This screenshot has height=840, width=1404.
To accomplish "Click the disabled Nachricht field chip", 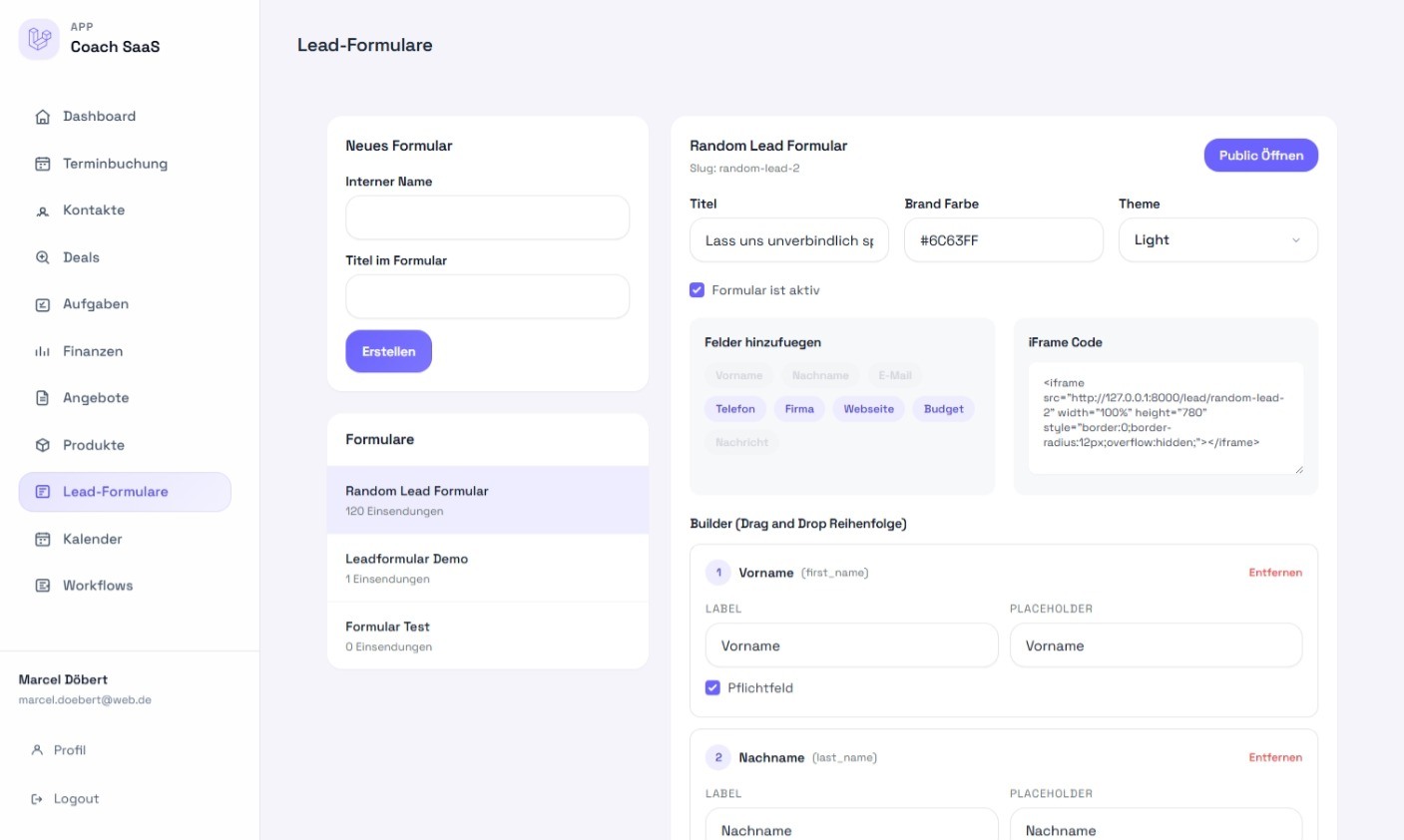I will (x=742, y=442).
